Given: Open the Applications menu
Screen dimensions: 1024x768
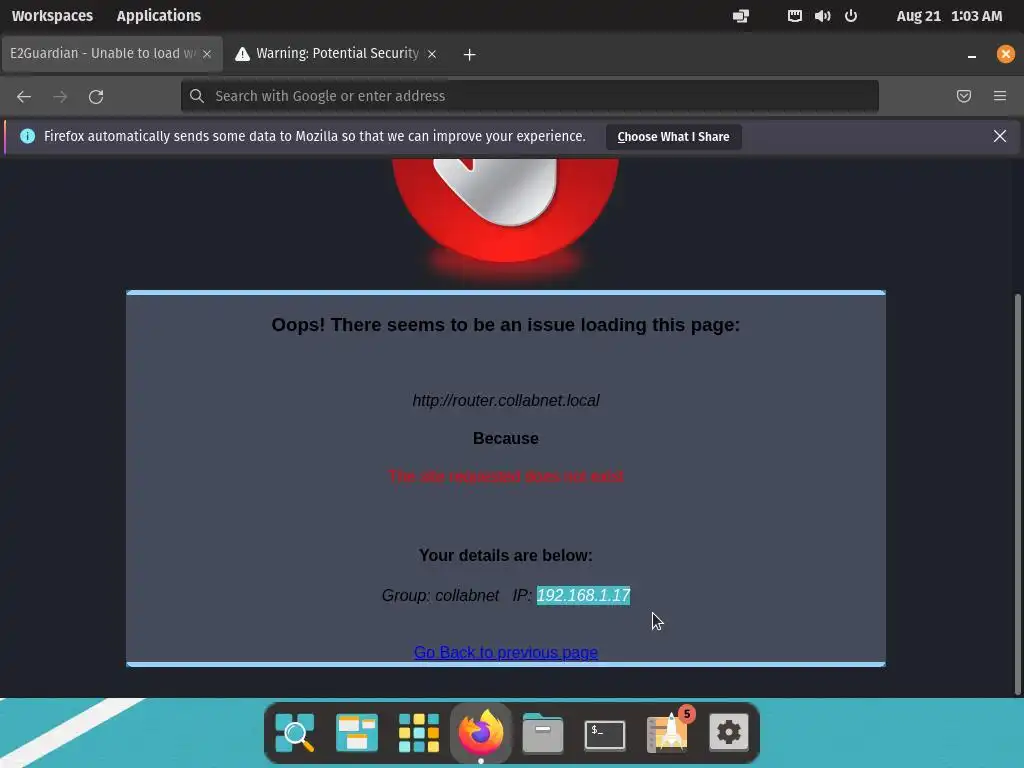Looking at the screenshot, I should pyautogui.click(x=159, y=16).
